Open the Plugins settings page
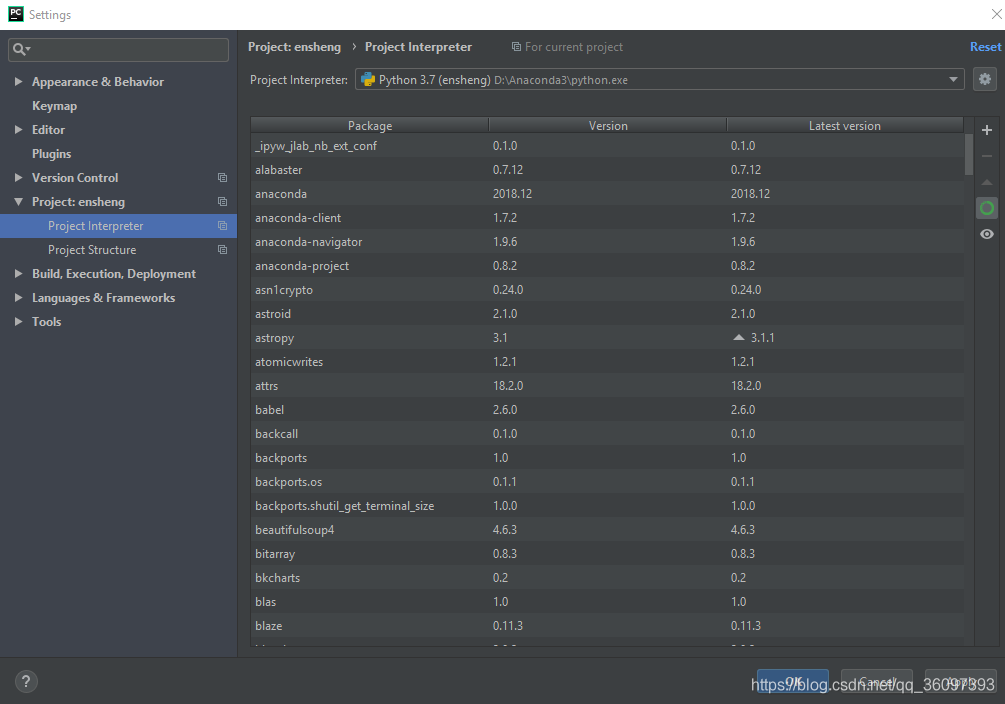The image size is (1005, 704). click(x=51, y=154)
